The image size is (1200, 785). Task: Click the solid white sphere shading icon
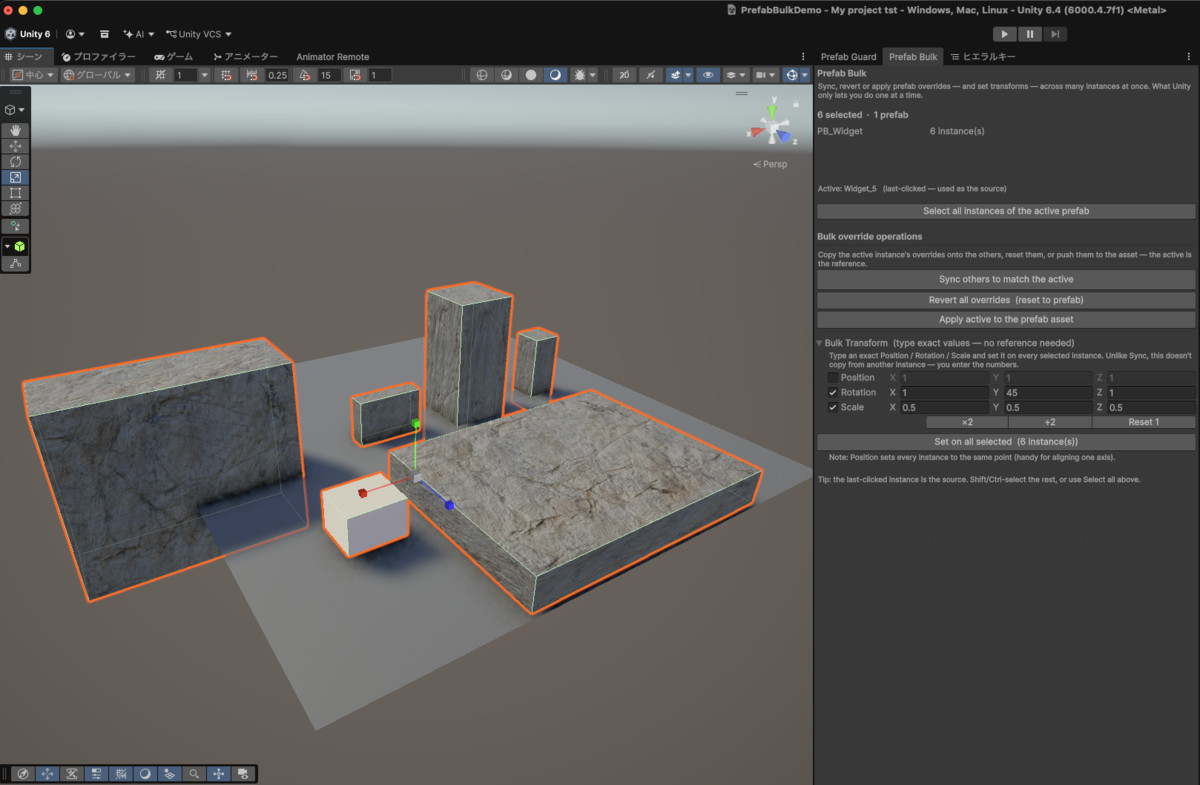pyautogui.click(x=530, y=75)
